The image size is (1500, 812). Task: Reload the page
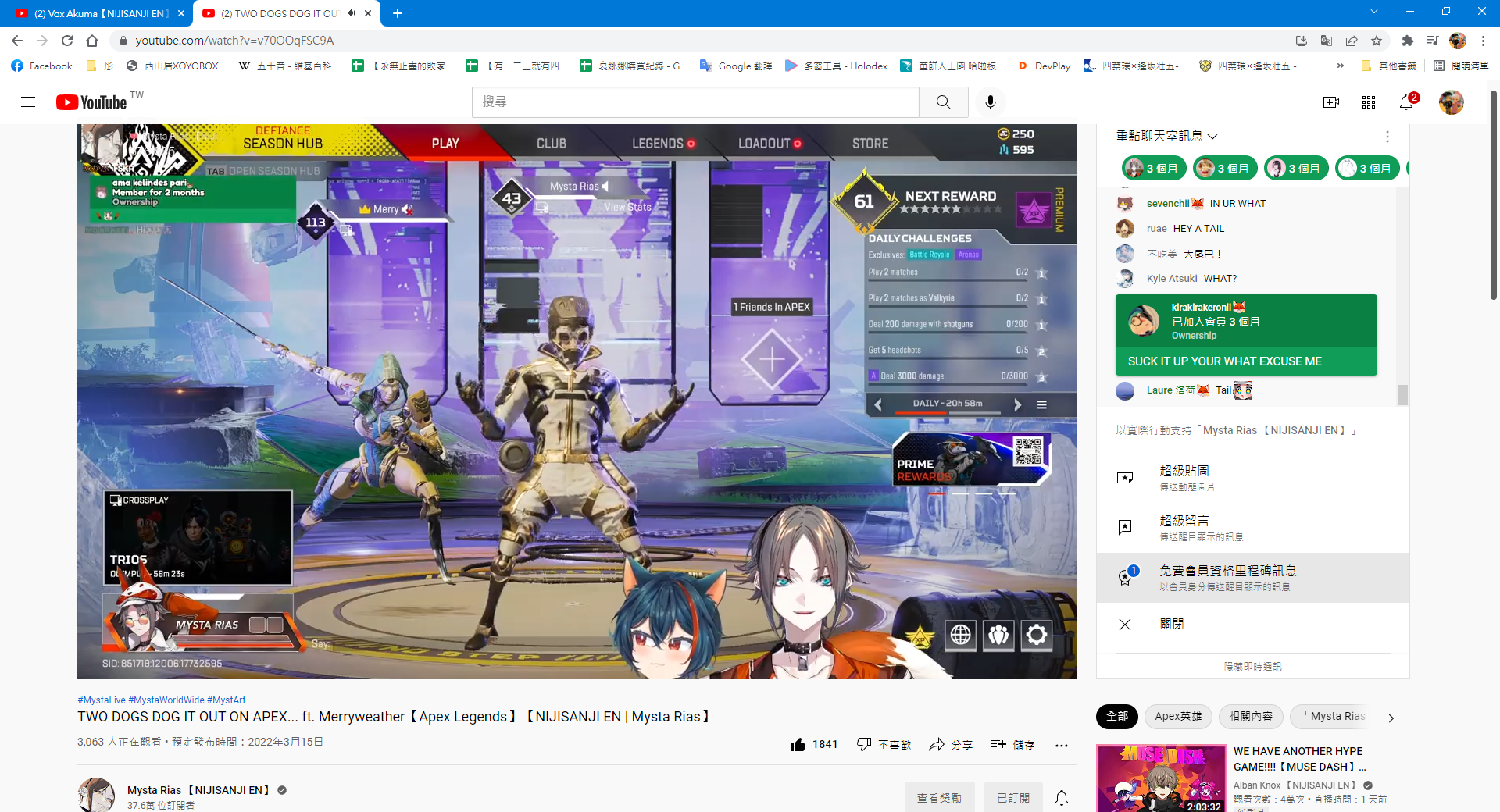click(67, 41)
